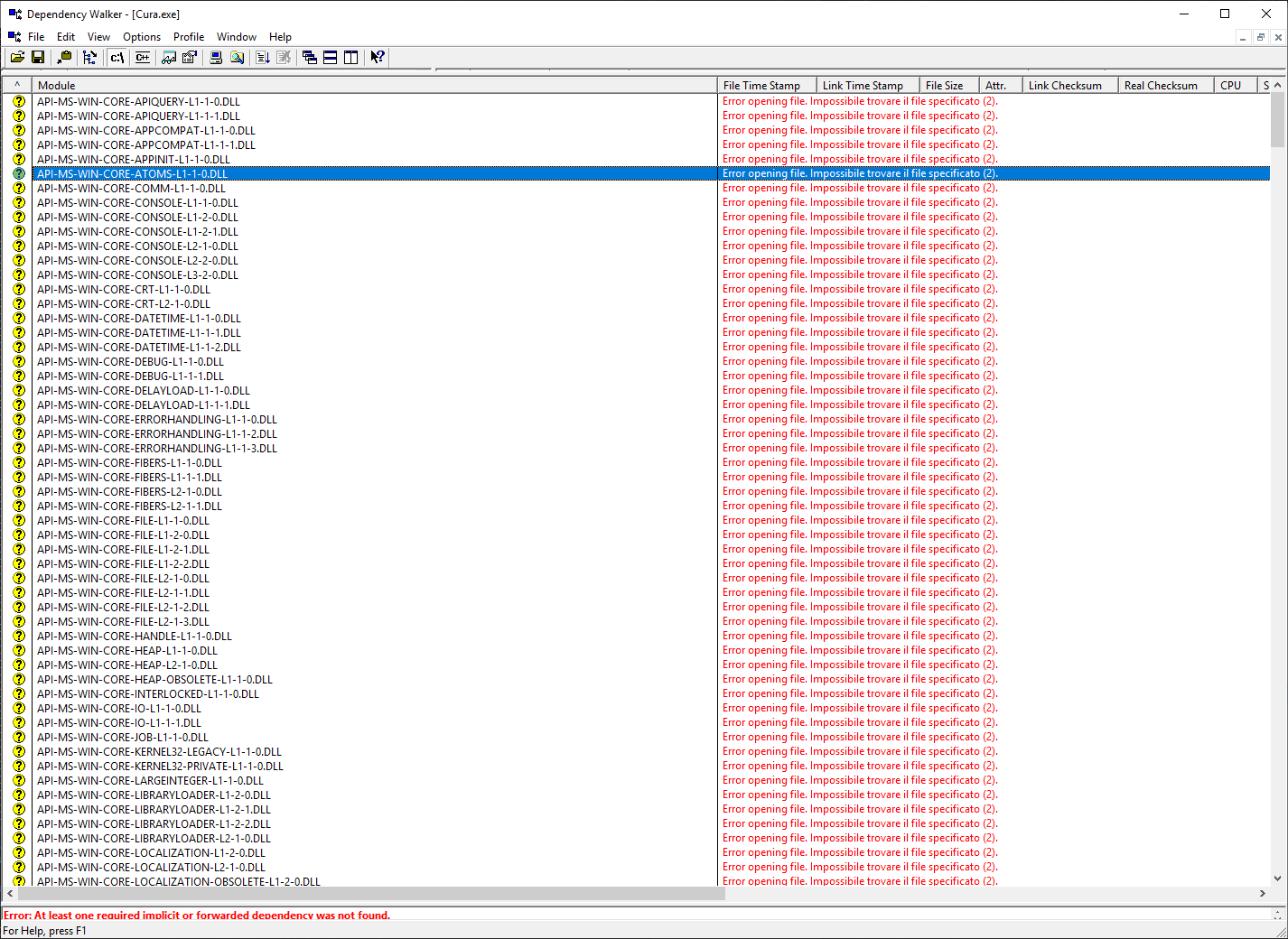Open the Options menu
The height and width of the screenshot is (939, 1288).
pyautogui.click(x=141, y=37)
